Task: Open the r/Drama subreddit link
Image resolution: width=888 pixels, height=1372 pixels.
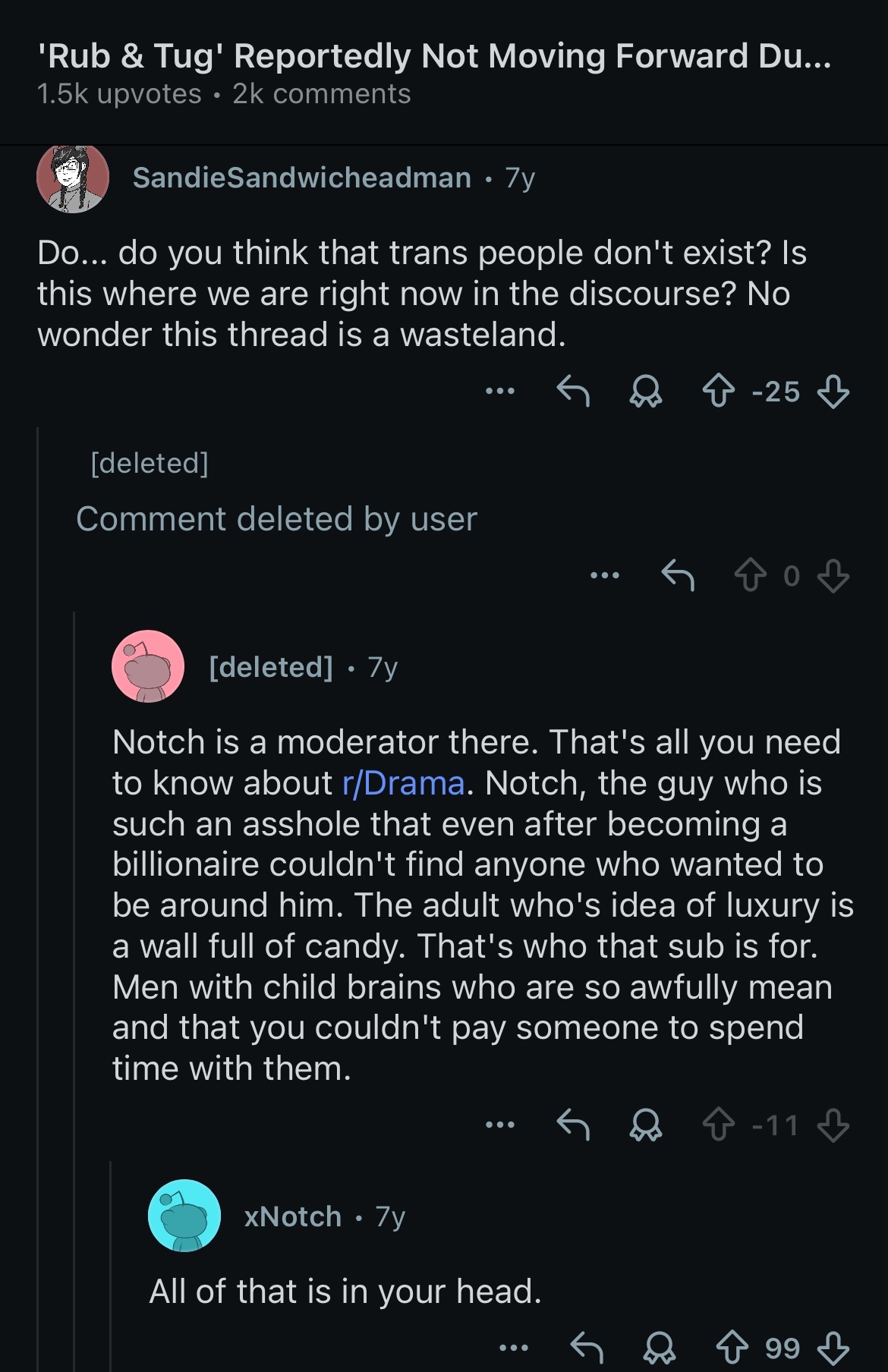Action: (x=403, y=783)
